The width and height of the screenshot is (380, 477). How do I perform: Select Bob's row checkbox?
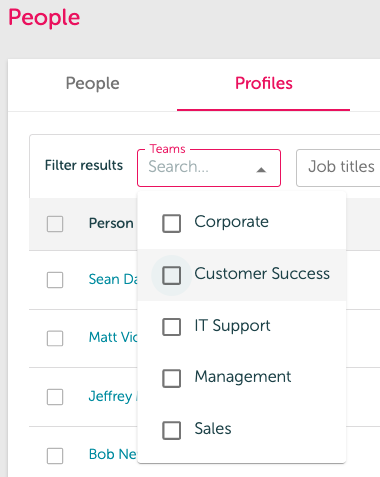click(x=55, y=456)
